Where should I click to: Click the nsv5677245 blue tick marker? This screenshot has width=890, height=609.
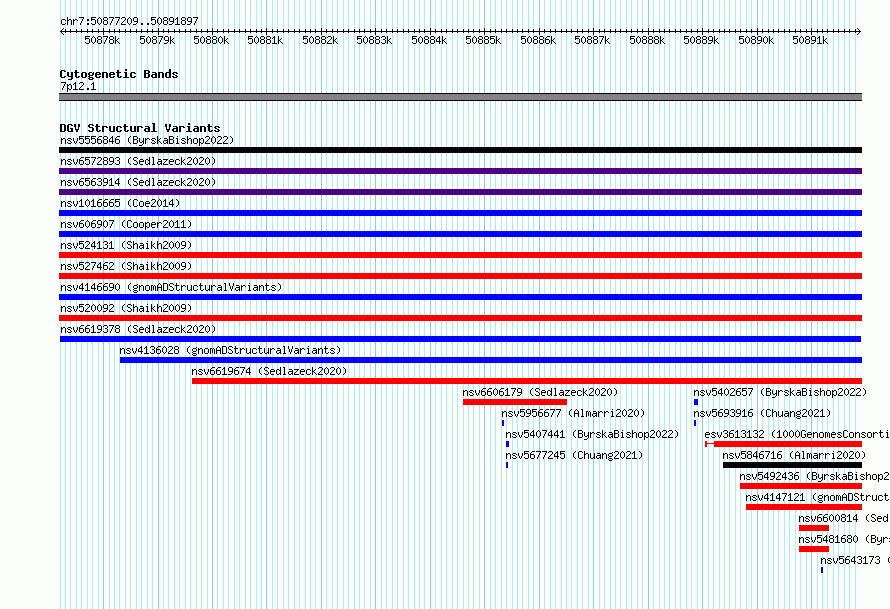[507, 465]
